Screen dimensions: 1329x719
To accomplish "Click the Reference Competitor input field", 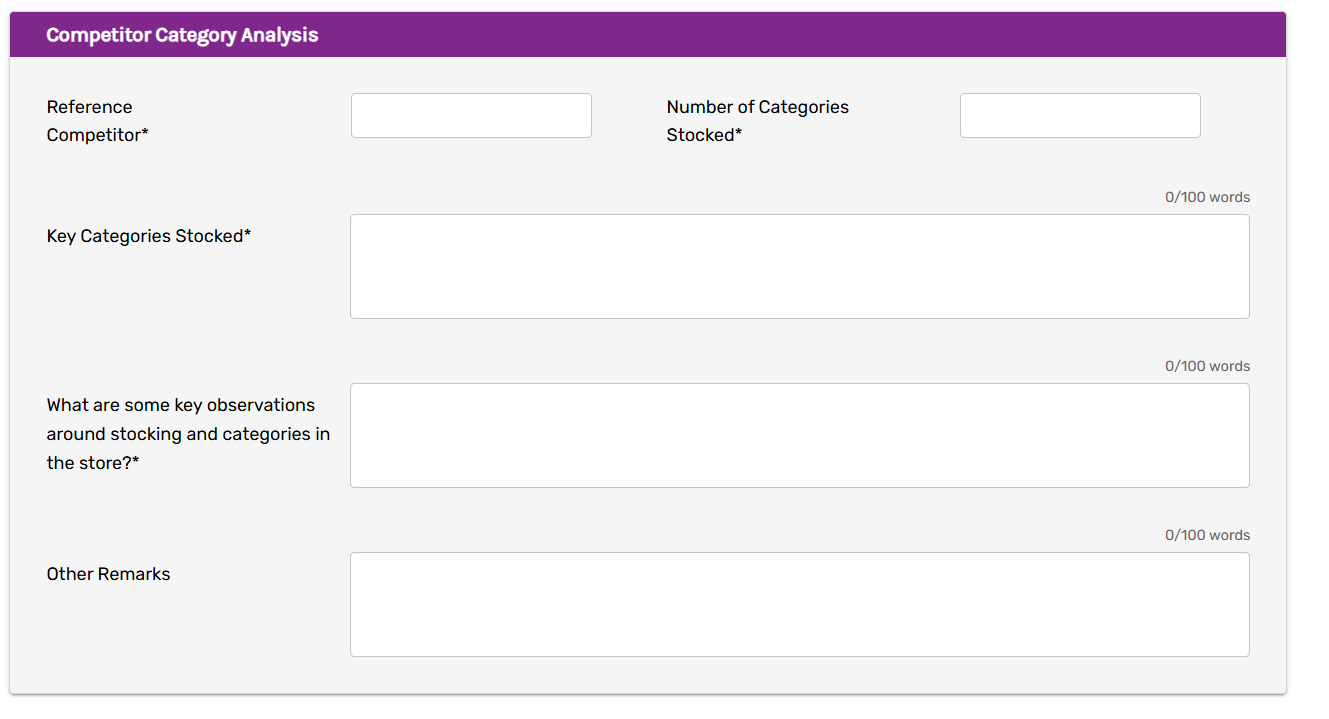I will (x=471, y=116).
